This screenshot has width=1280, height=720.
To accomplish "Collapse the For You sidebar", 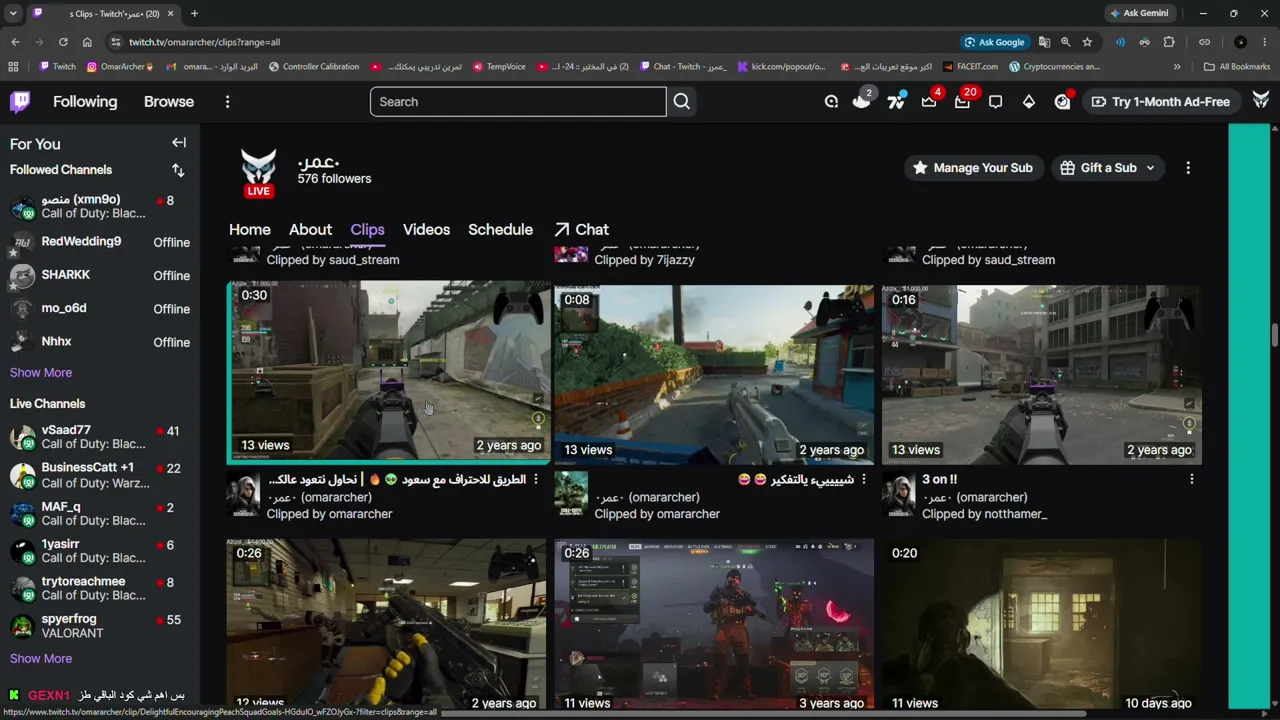I will (x=178, y=143).
